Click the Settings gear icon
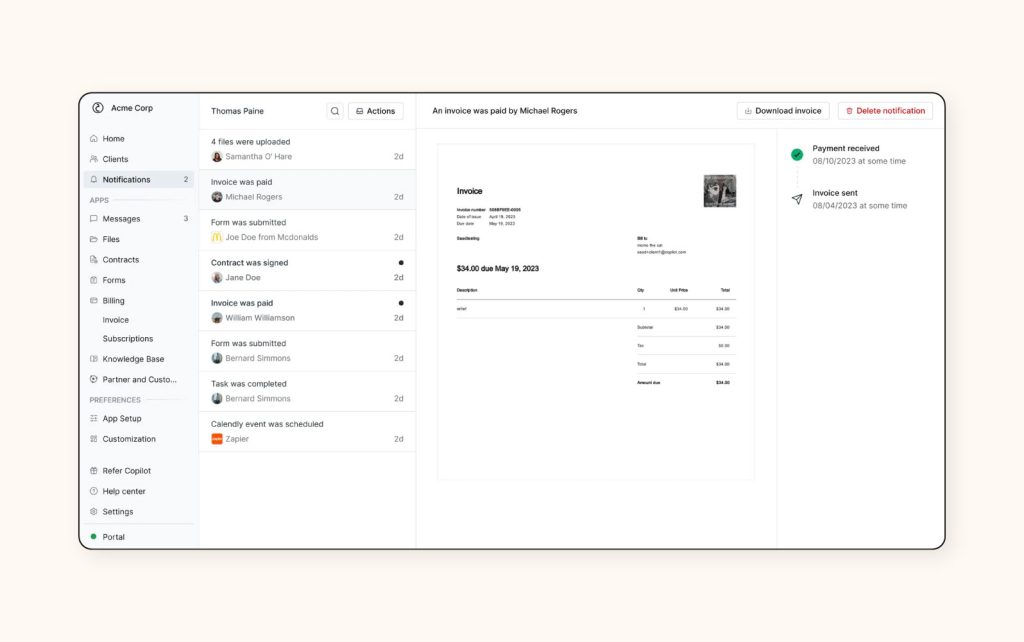The image size is (1024, 642). (x=94, y=511)
